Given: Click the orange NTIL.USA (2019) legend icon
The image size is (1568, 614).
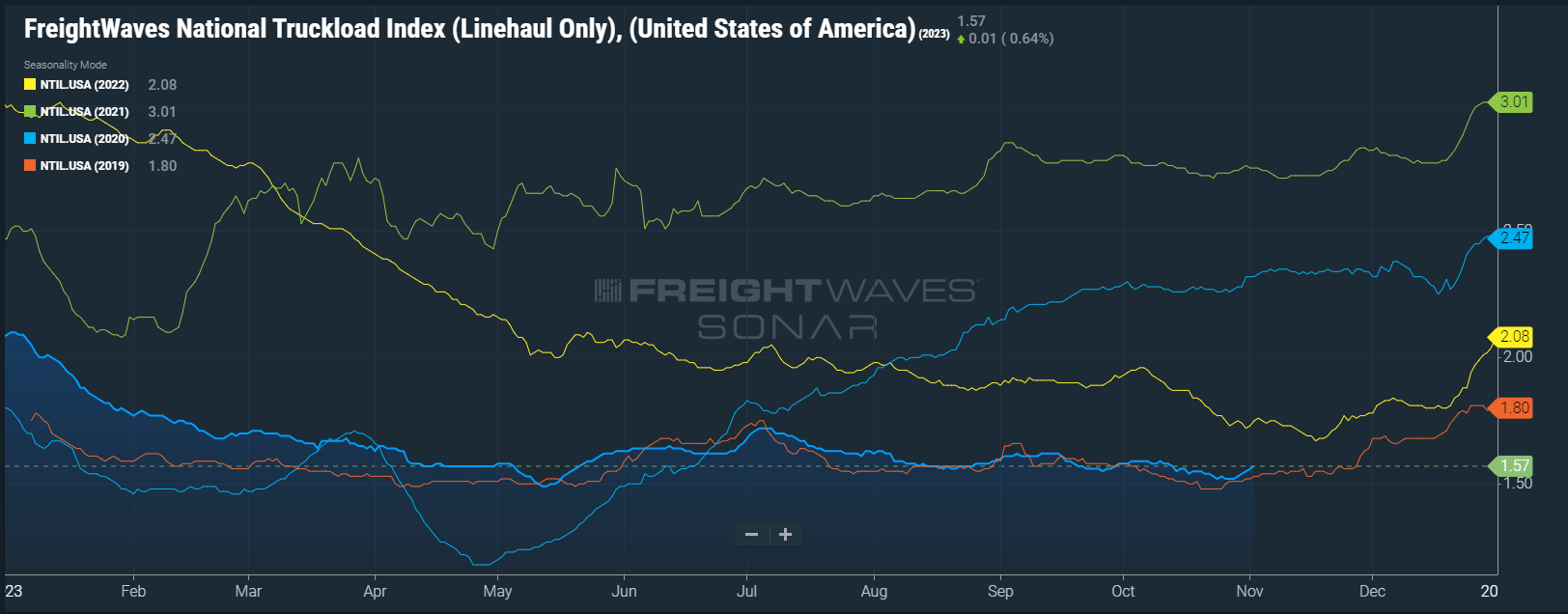Looking at the screenshot, I should 29,164.
